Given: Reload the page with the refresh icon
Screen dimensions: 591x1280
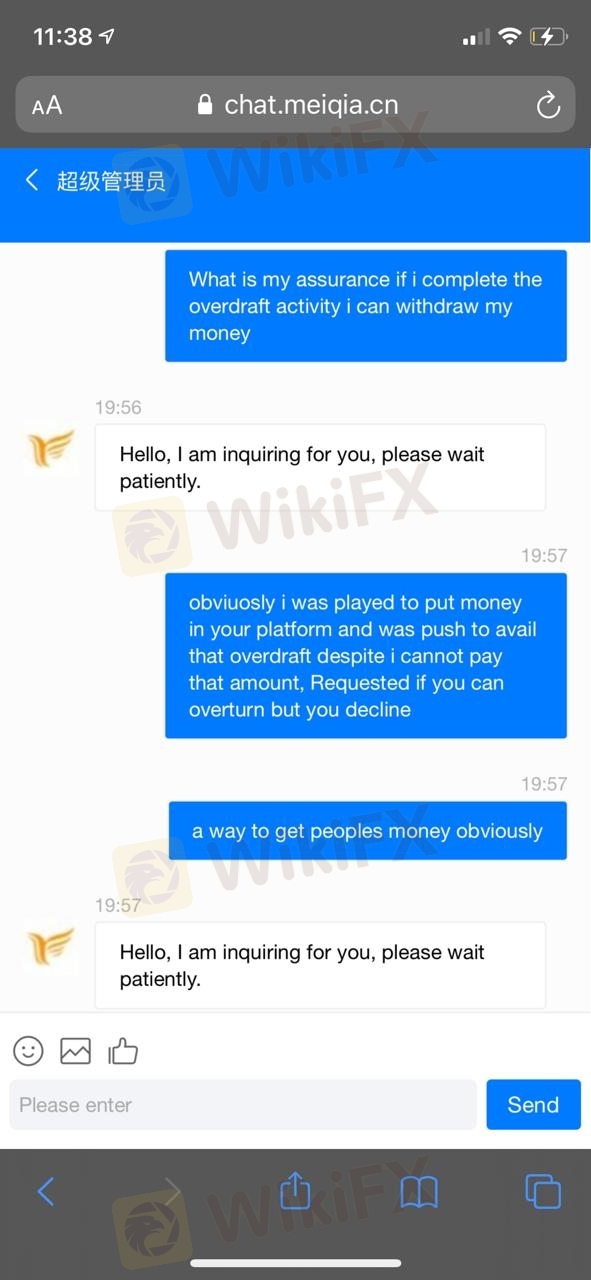Looking at the screenshot, I should click(548, 105).
